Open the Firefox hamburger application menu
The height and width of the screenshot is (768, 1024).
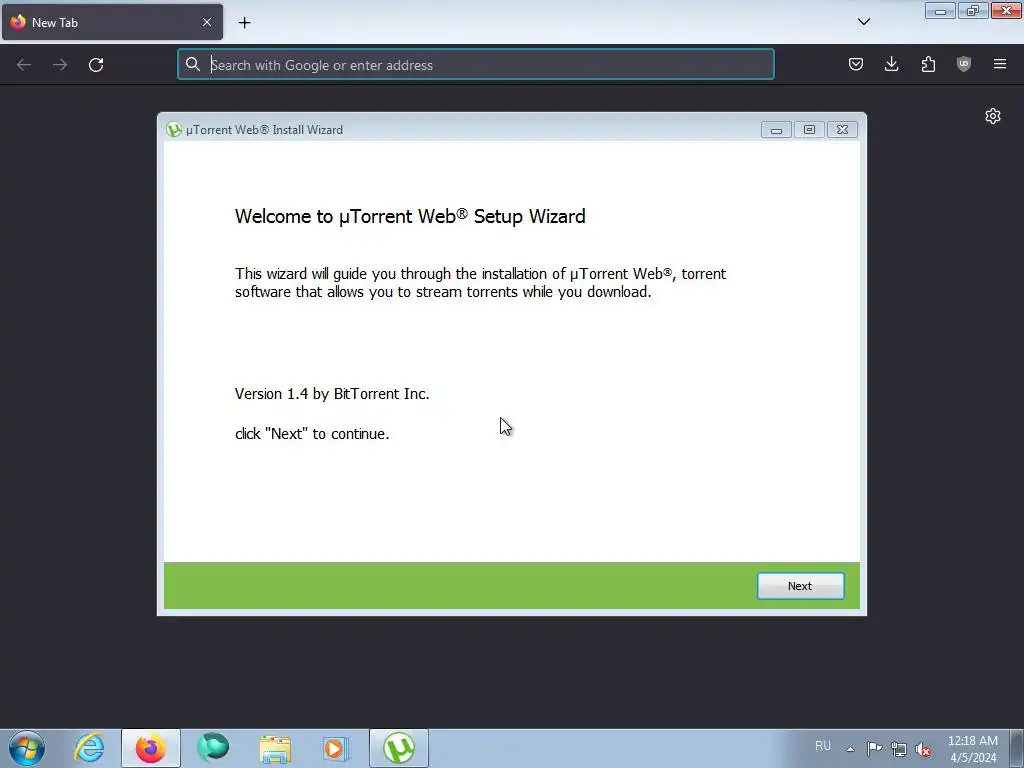tap(1000, 64)
